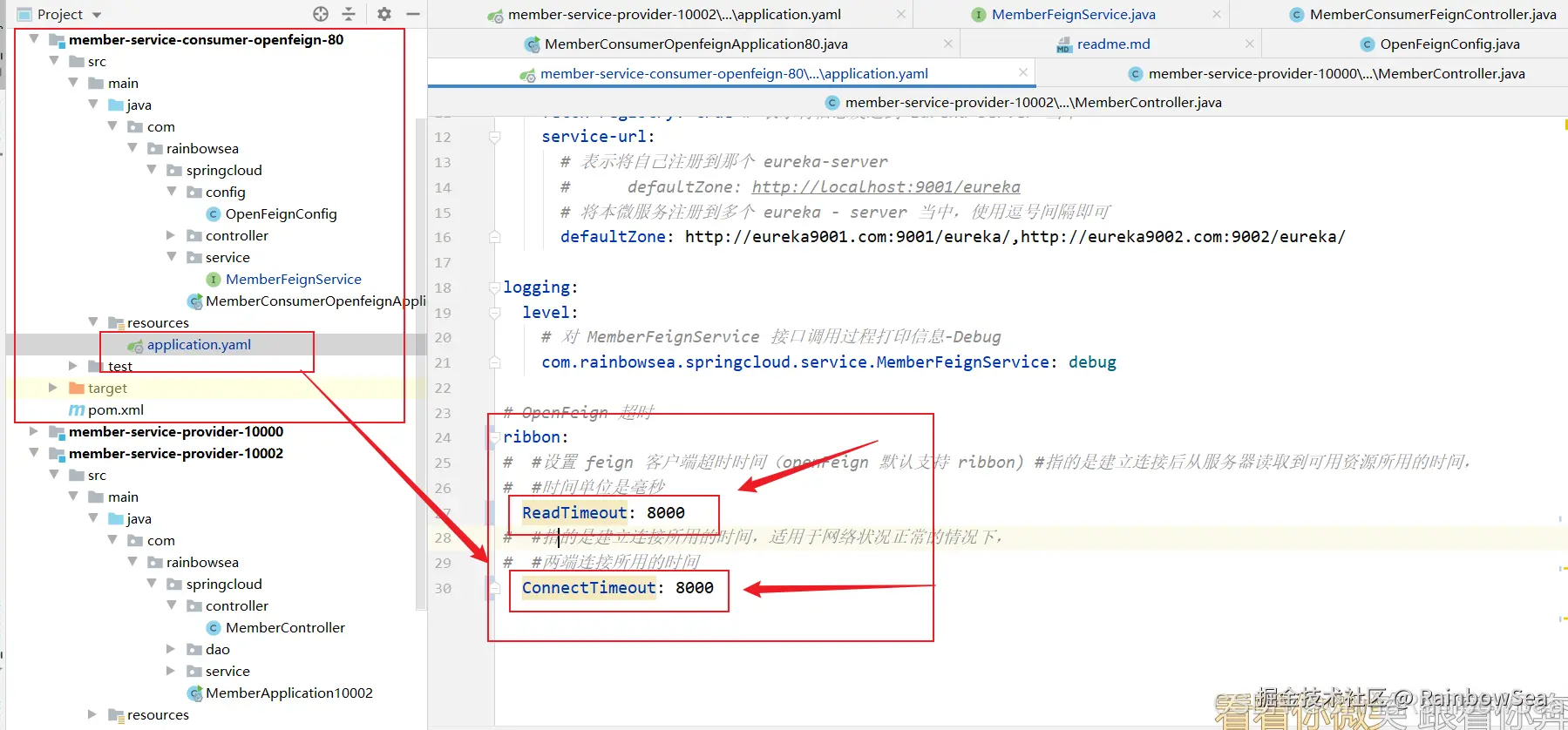Close the consumer-openfeign-80 application.yaml tab

click(x=1022, y=72)
